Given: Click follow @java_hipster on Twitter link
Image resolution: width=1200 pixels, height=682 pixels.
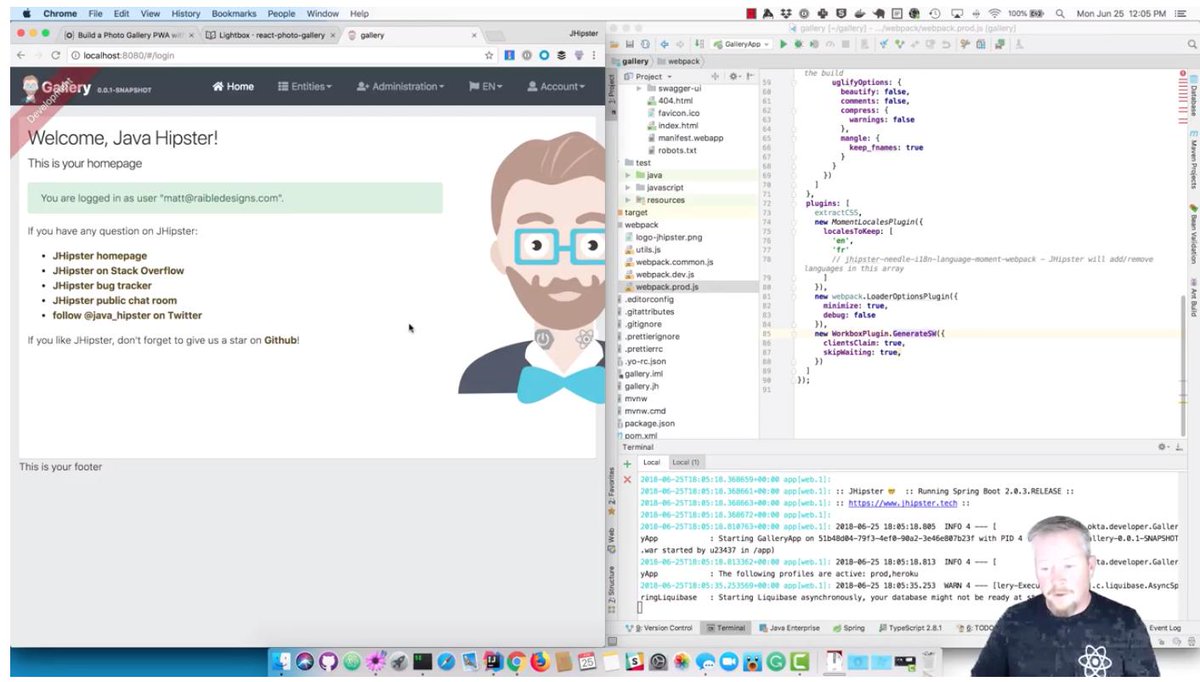Looking at the screenshot, I should (x=127, y=316).
